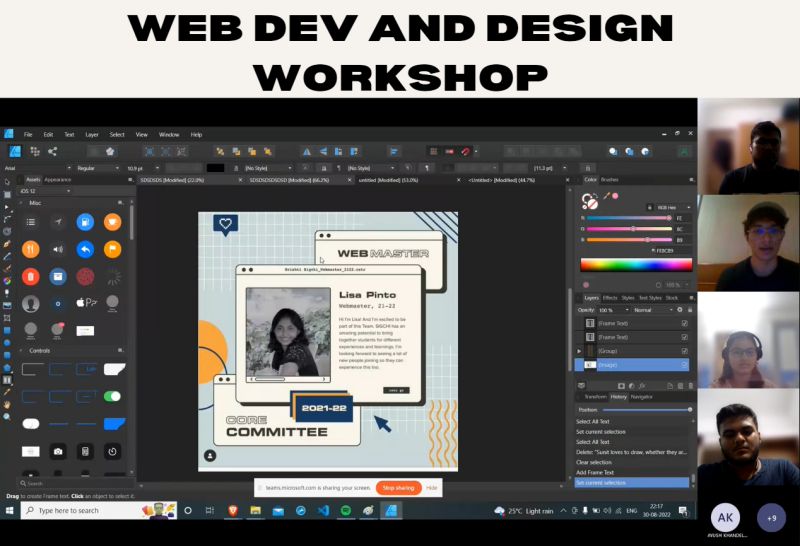
Task: Open the RGB Hex color model dropdown
Action: (x=672, y=207)
